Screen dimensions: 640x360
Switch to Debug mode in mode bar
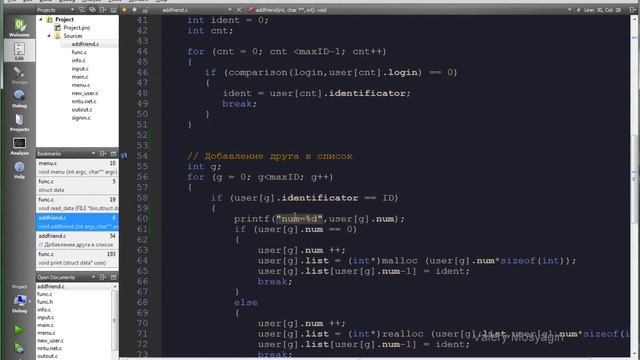click(x=19, y=98)
